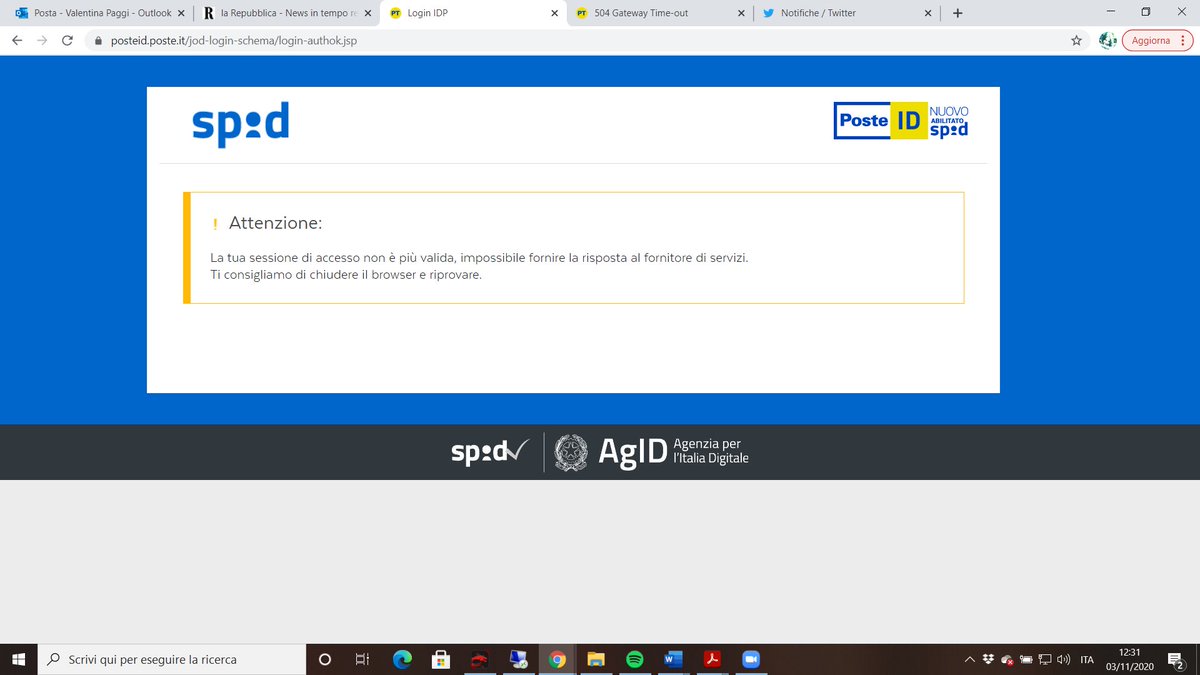
Task: Click the Windows search box
Action: pos(172,659)
